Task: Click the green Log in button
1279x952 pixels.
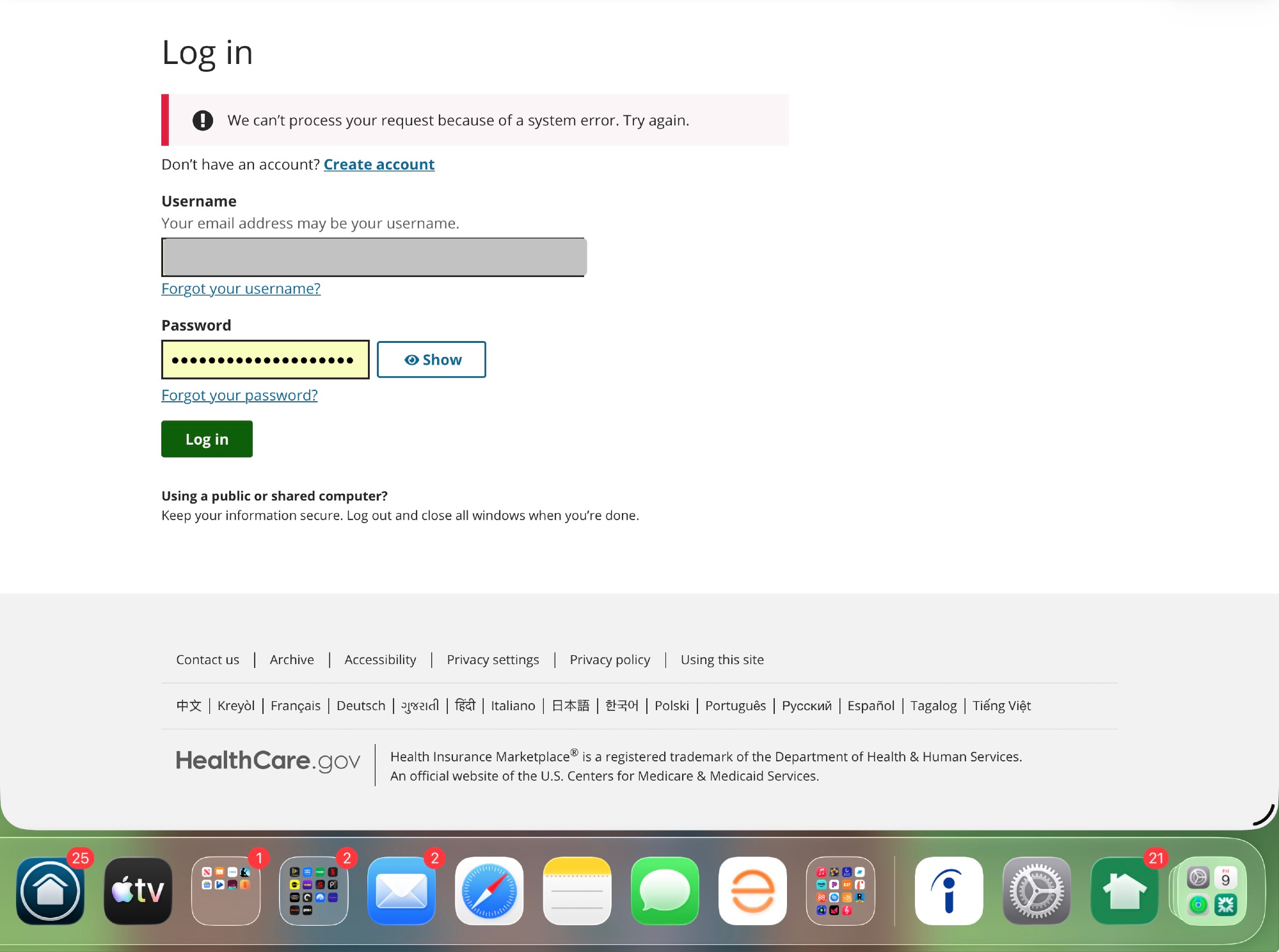Action: pyautogui.click(x=207, y=439)
